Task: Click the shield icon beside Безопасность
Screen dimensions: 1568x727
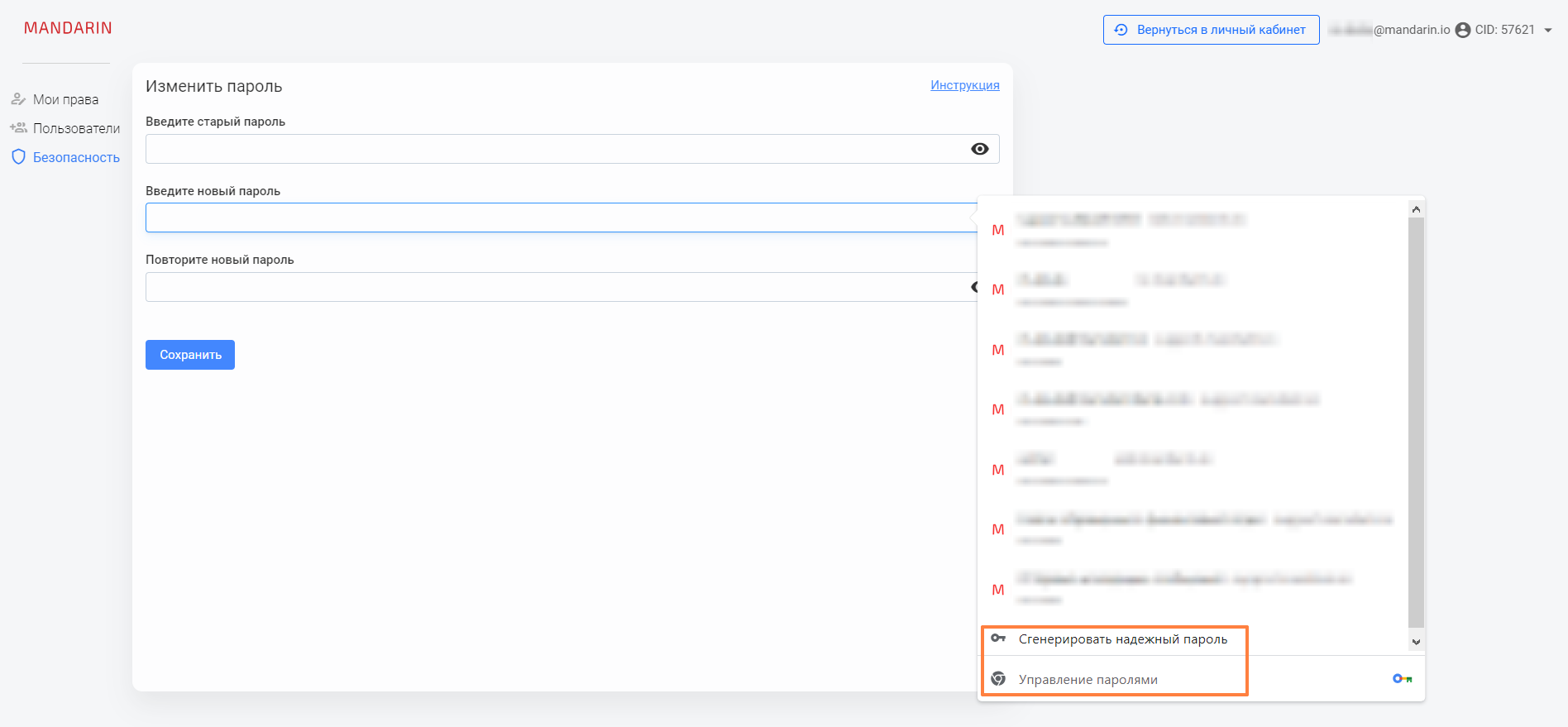Action: [18, 157]
